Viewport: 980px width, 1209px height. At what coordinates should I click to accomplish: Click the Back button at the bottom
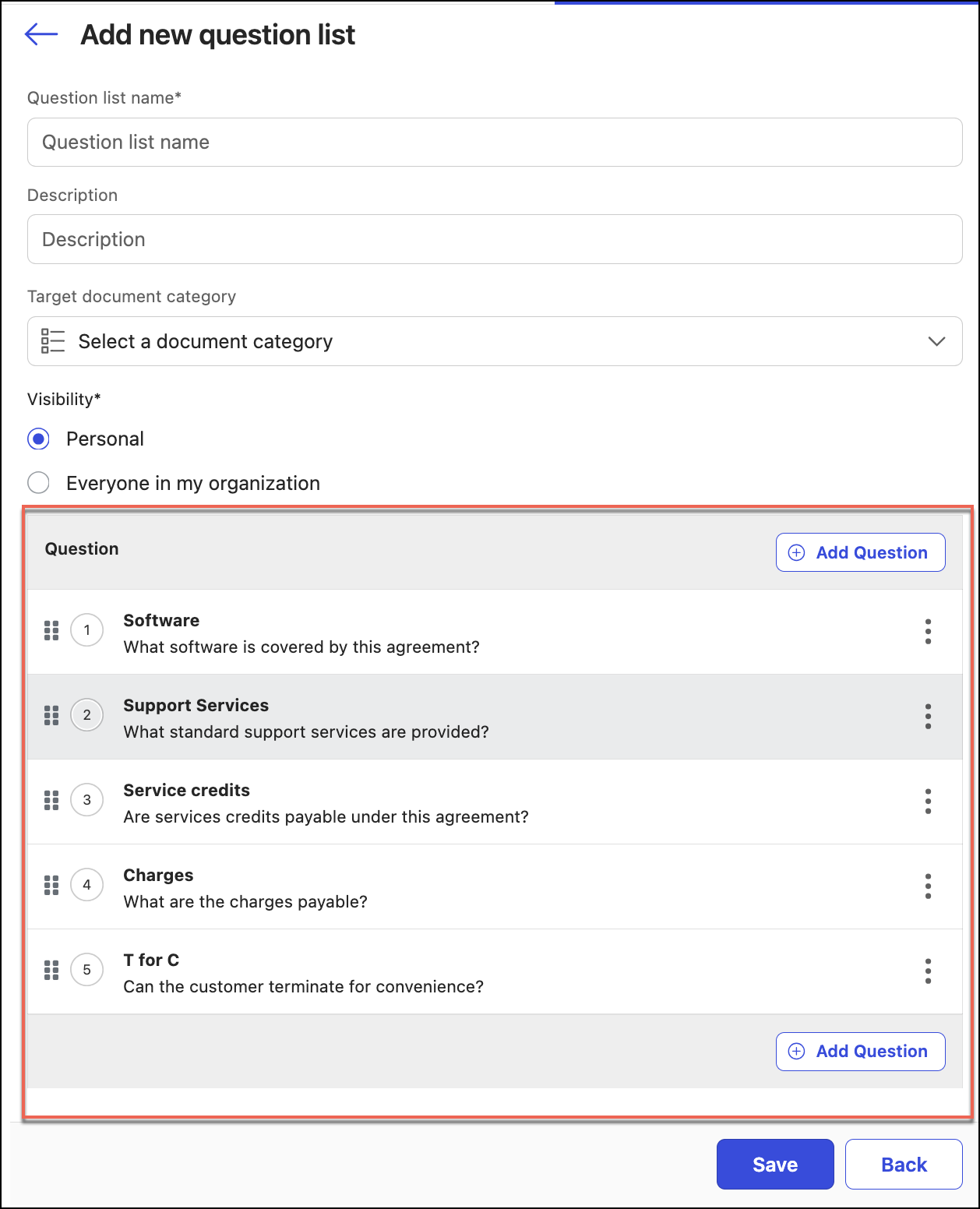coord(904,1164)
